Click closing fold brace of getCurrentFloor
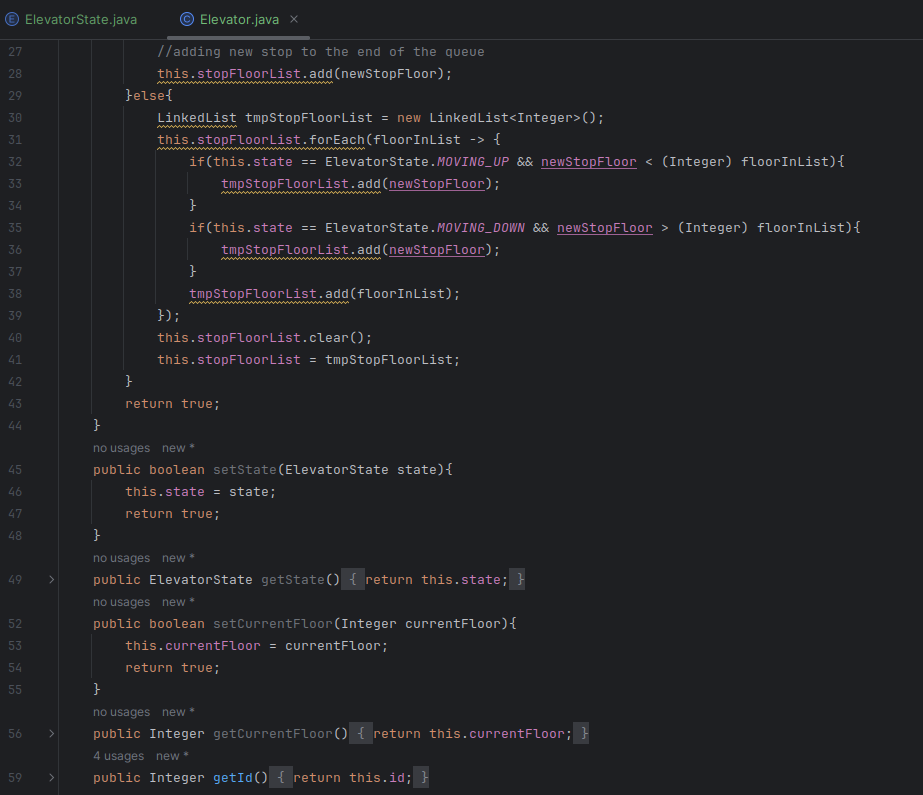 tap(581, 734)
